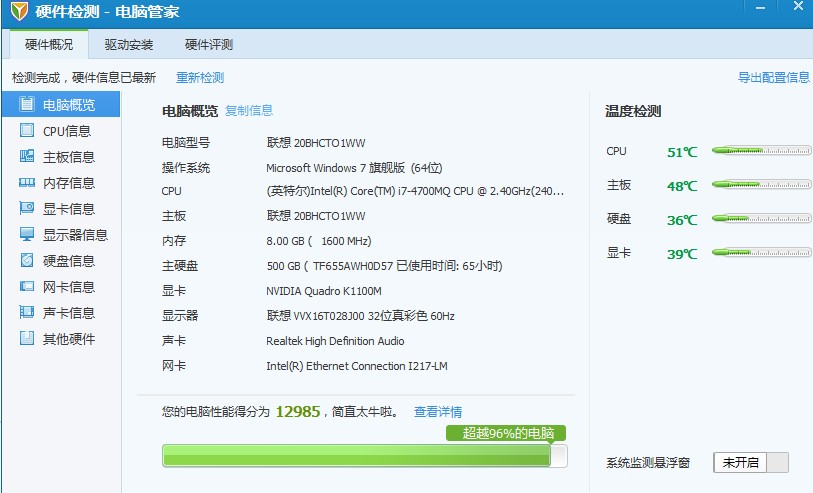The height and width of the screenshot is (493, 813).
Task: Click the 复制信息 link
Action: point(249,111)
